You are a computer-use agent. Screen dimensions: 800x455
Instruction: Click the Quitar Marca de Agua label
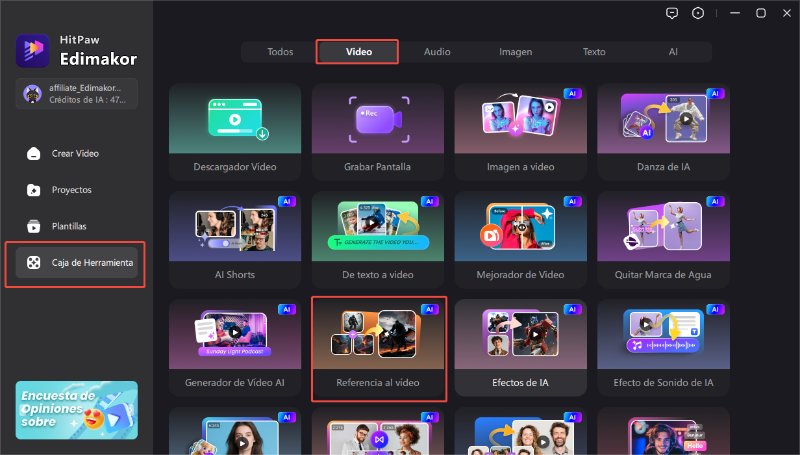pyautogui.click(x=663, y=274)
